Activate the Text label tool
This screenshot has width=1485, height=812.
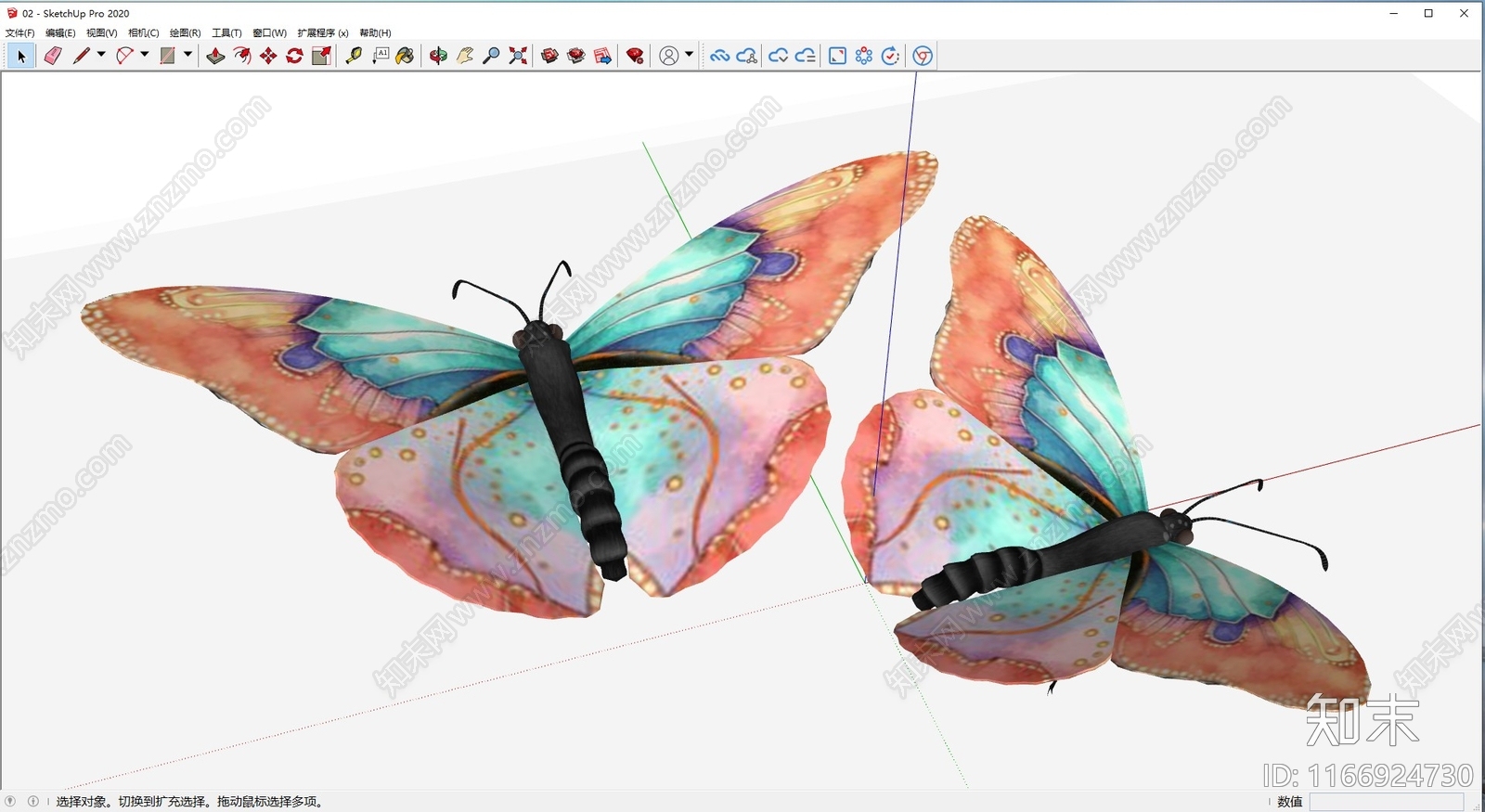[381, 56]
